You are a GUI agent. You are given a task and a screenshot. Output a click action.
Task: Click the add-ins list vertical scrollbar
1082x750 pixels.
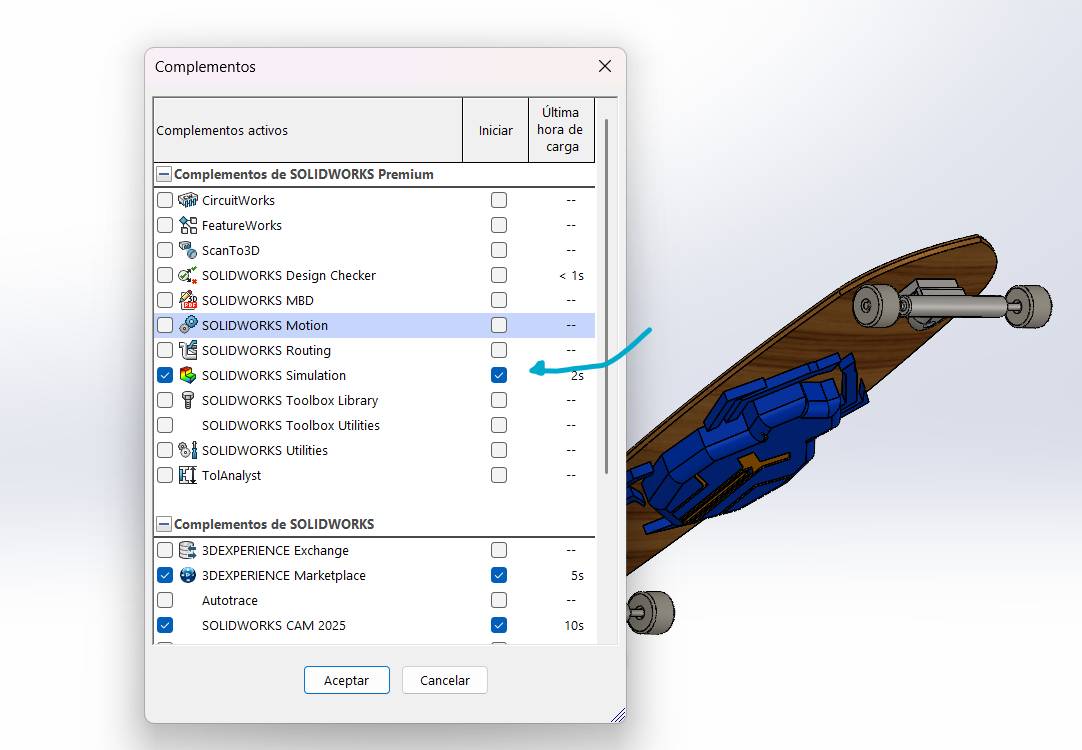pos(606,297)
